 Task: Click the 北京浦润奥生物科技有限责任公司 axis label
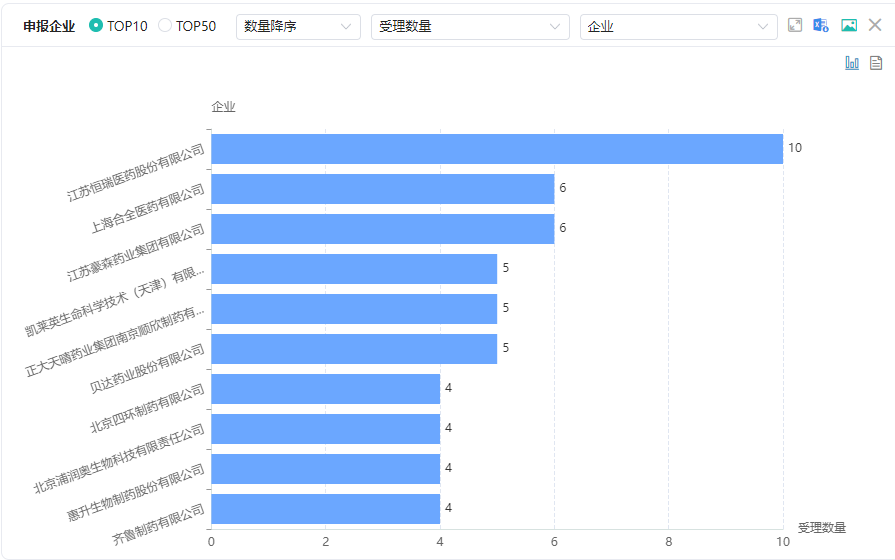[119, 458]
